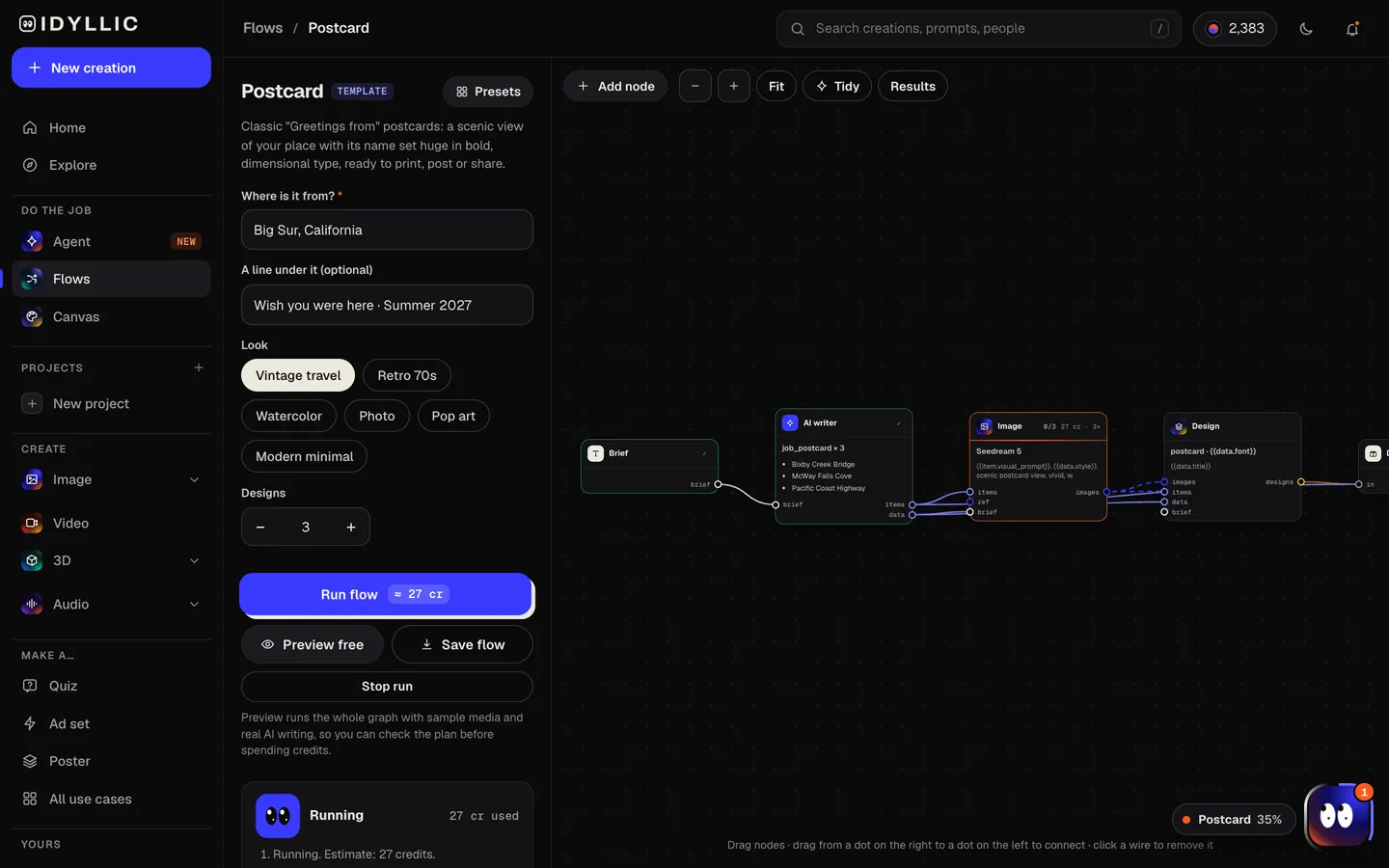Navigate to Flows breadcrumb
Viewport: 1389px width, 868px height.
pyautogui.click(x=262, y=28)
